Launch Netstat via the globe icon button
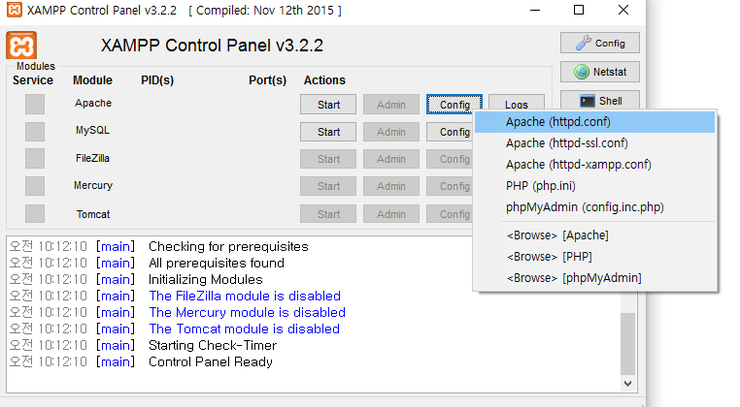 [x=600, y=72]
